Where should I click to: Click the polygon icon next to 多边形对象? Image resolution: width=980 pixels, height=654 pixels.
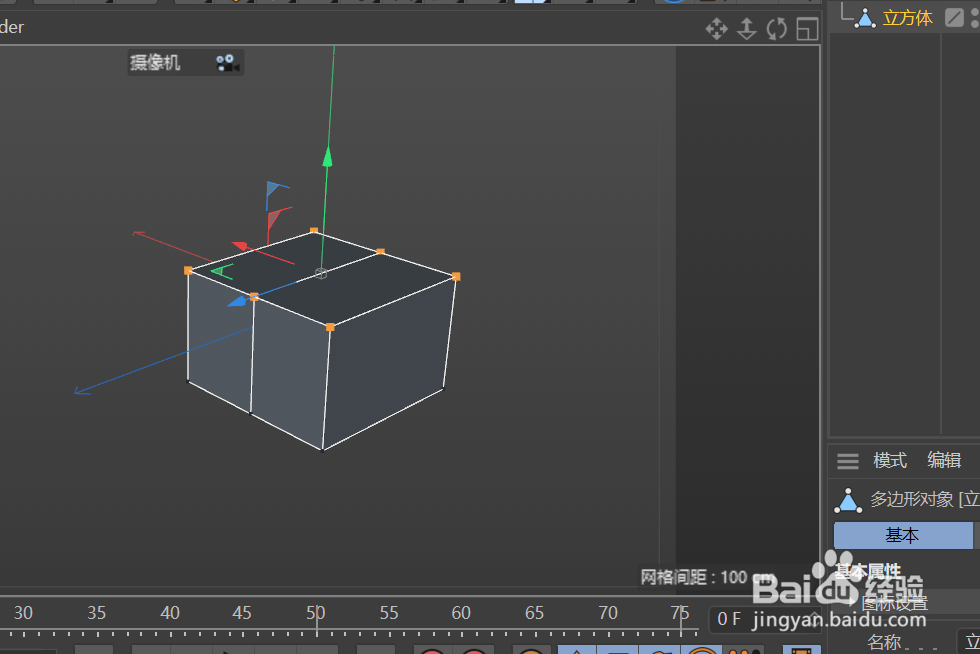click(x=848, y=499)
